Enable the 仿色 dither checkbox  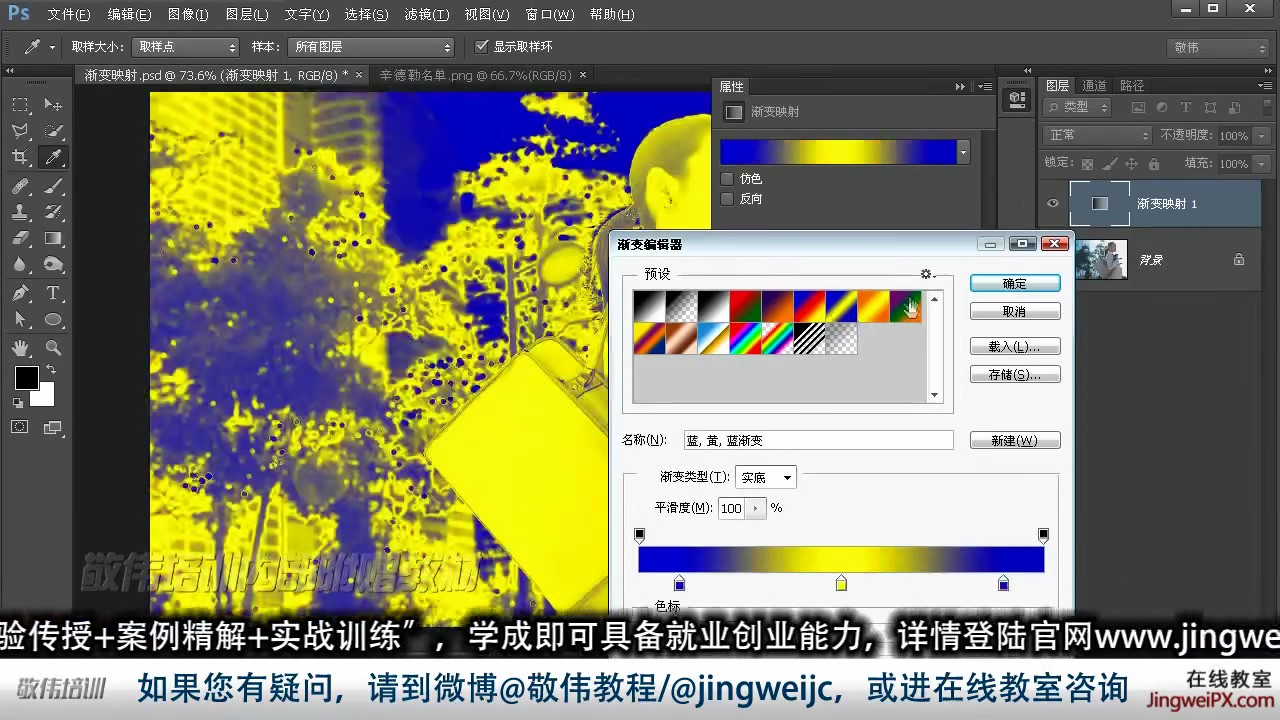coord(727,178)
